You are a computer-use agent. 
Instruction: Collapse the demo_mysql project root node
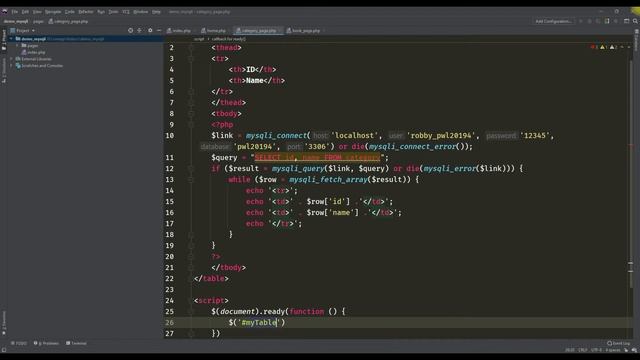click(x=11, y=39)
